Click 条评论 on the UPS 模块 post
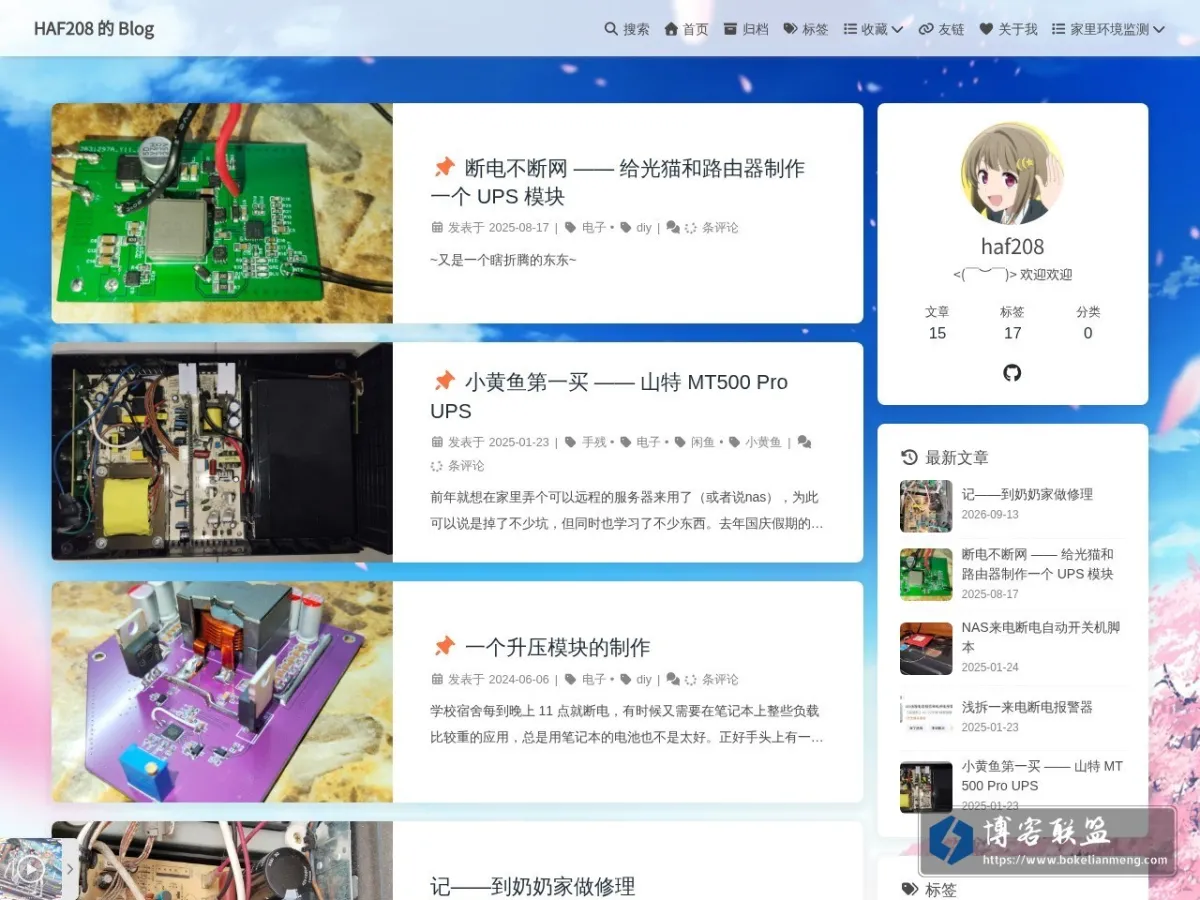Screen dimensions: 1200x900 click(720, 227)
